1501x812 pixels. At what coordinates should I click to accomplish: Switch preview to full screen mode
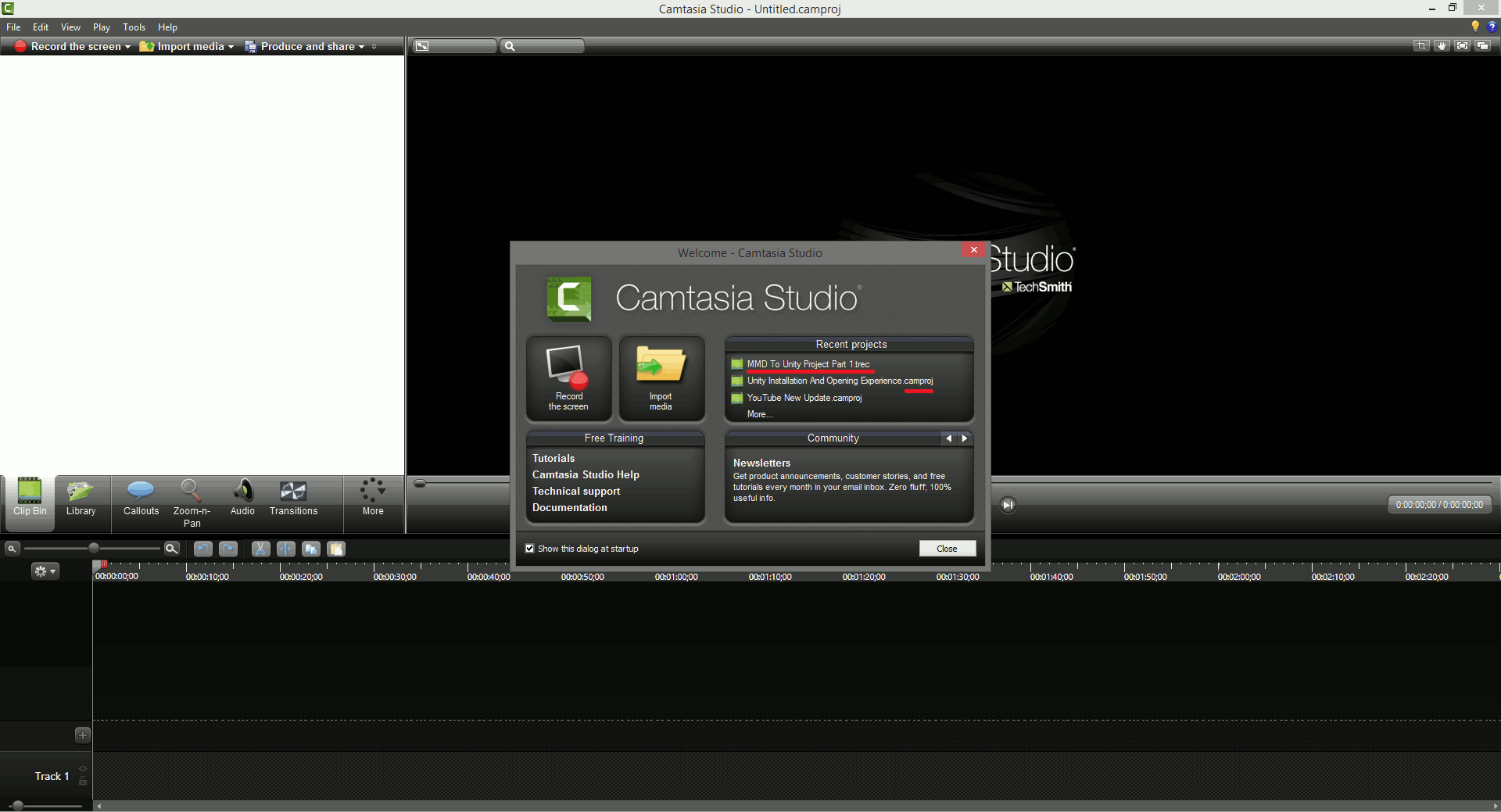pos(1462,46)
